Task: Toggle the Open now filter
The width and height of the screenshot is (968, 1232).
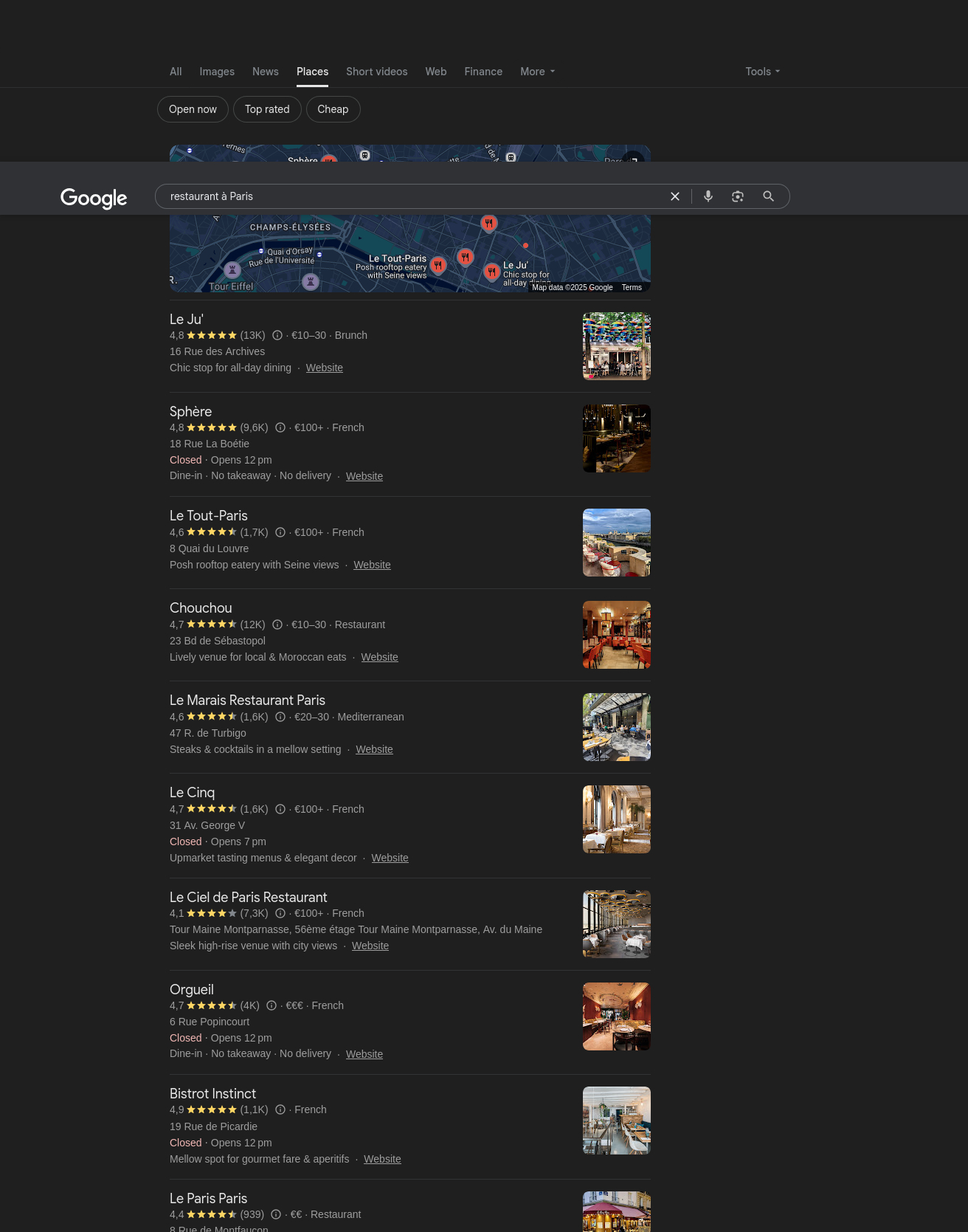Action: pyautogui.click(x=193, y=109)
